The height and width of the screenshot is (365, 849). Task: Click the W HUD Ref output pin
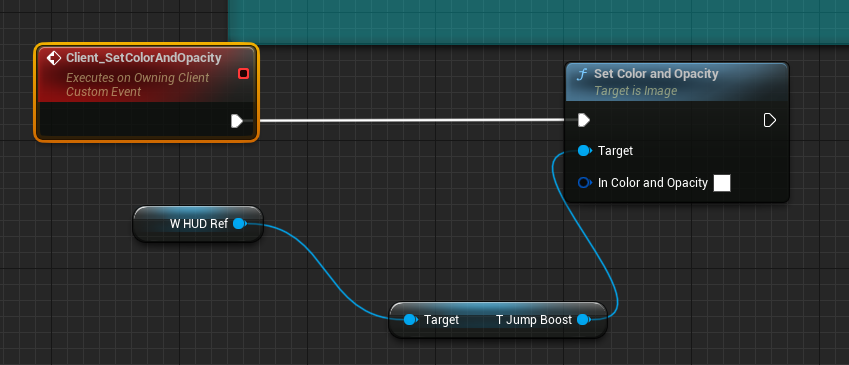pos(239,224)
